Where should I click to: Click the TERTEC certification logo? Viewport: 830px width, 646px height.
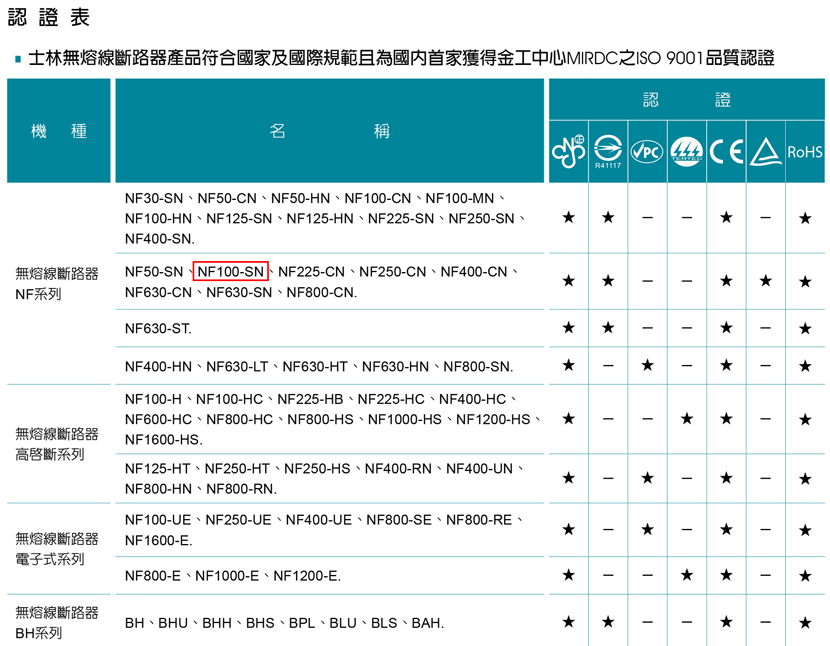click(x=687, y=151)
